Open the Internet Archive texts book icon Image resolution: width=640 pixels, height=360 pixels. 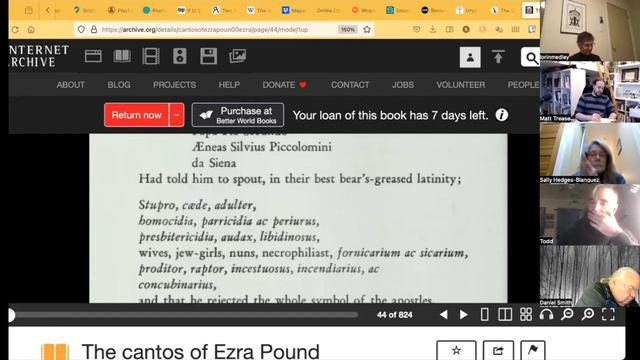click(122, 56)
